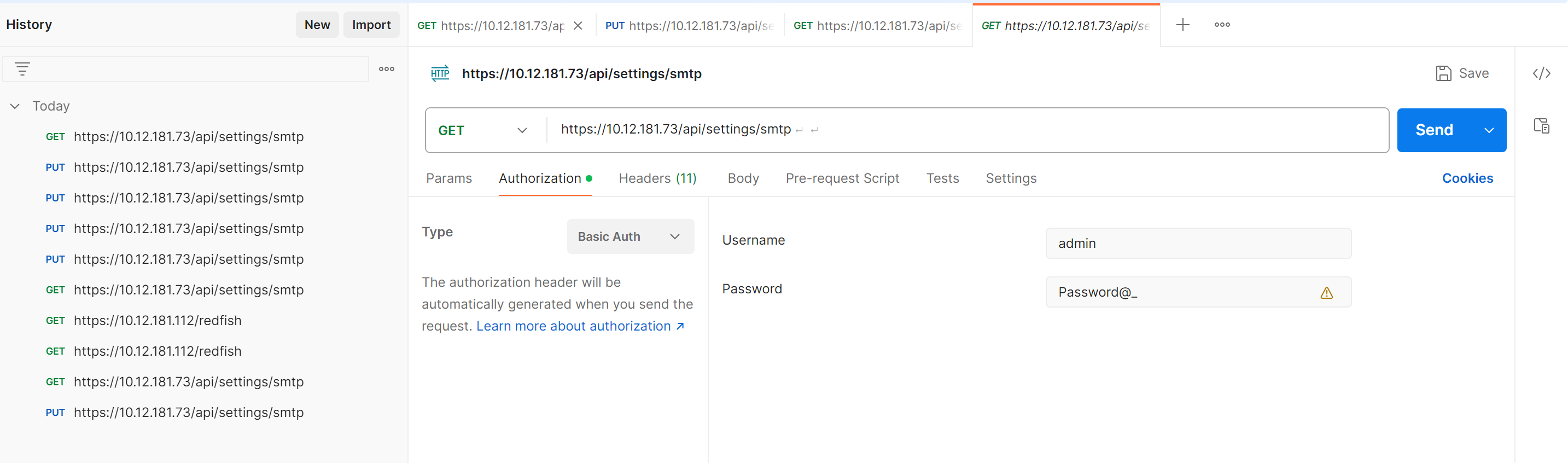The image size is (1568, 463).
Task: Click the Import button
Action: coord(371,25)
